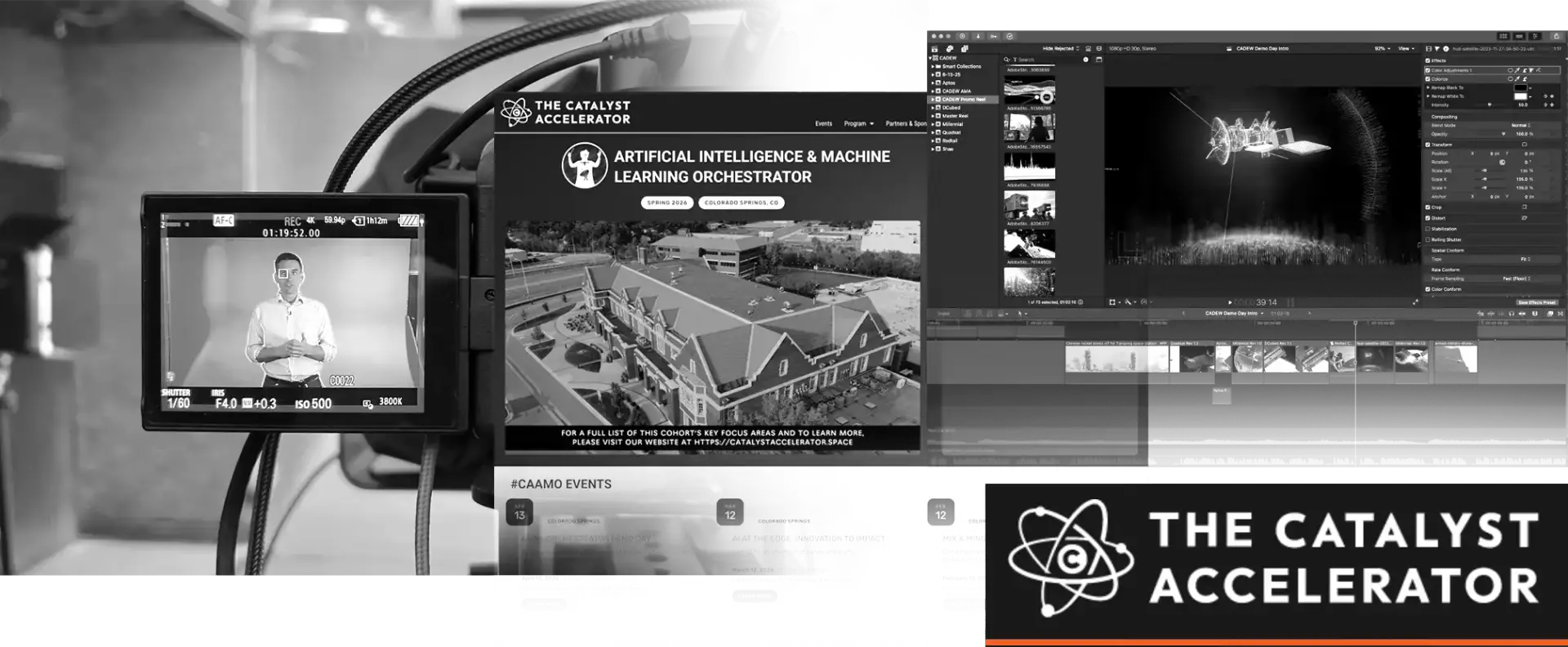Open the 92% viewer zoom dropdown

(x=1383, y=48)
